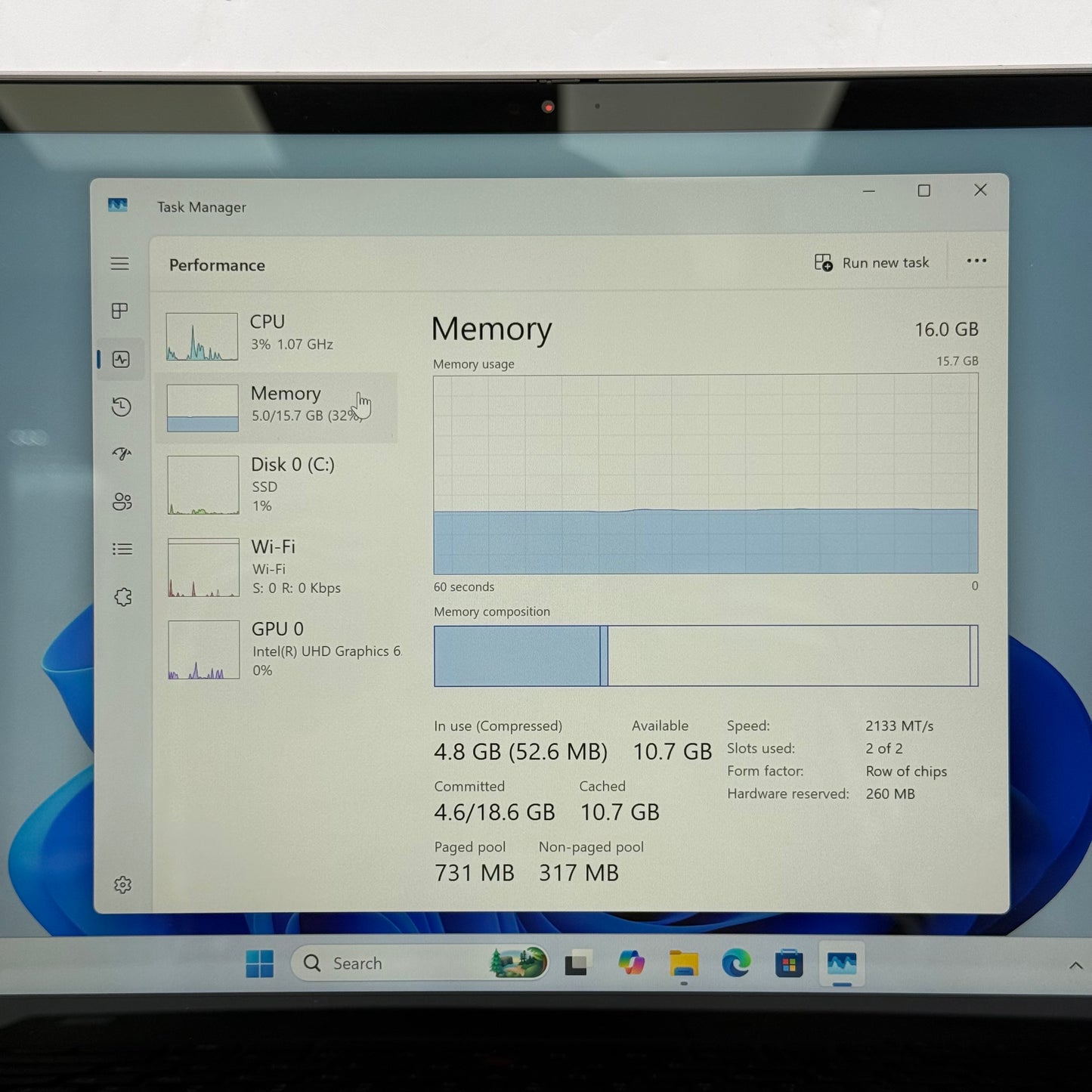The width and height of the screenshot is (1092, 1092).
Task: Click Run new task button
Action: pos(871,263)
